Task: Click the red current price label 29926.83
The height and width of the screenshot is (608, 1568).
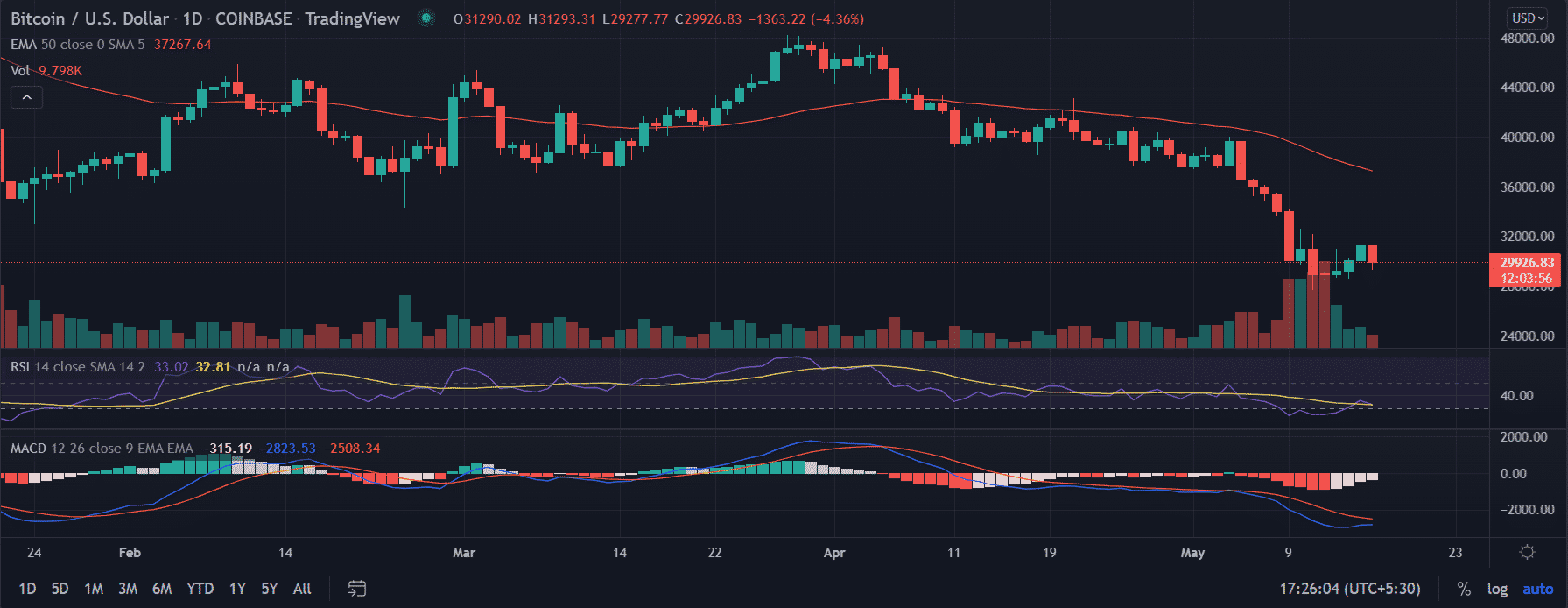Action: point(1527,263)
